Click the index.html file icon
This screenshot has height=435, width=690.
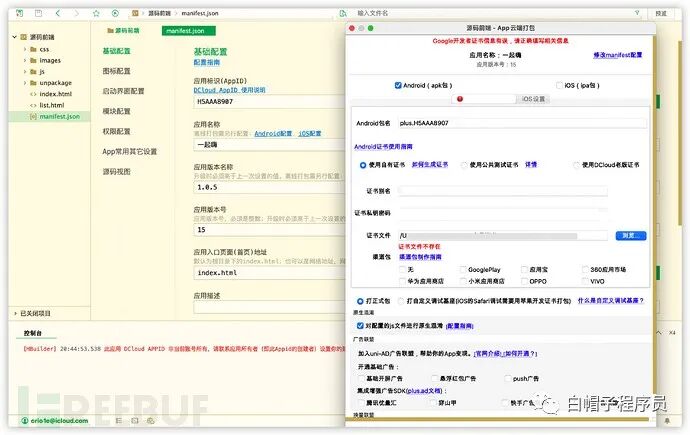pyautogui.click(x=33, y=94)
